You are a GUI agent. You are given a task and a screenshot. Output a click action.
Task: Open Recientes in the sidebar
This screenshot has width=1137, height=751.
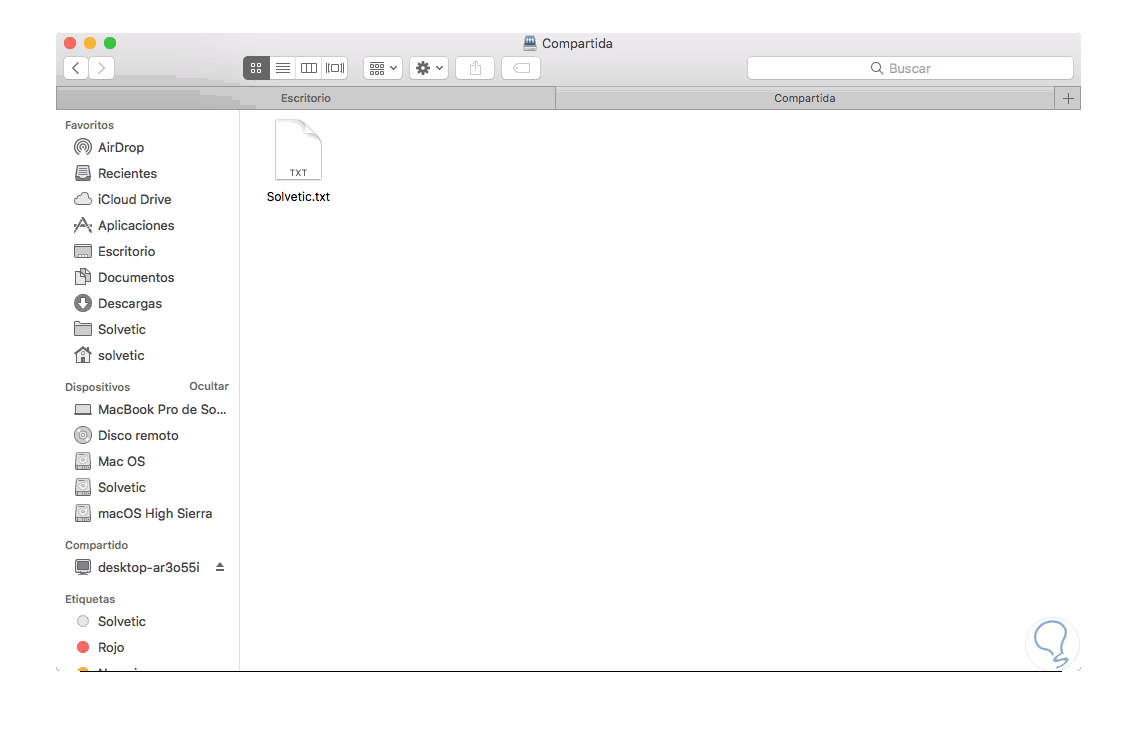(115, 173)
